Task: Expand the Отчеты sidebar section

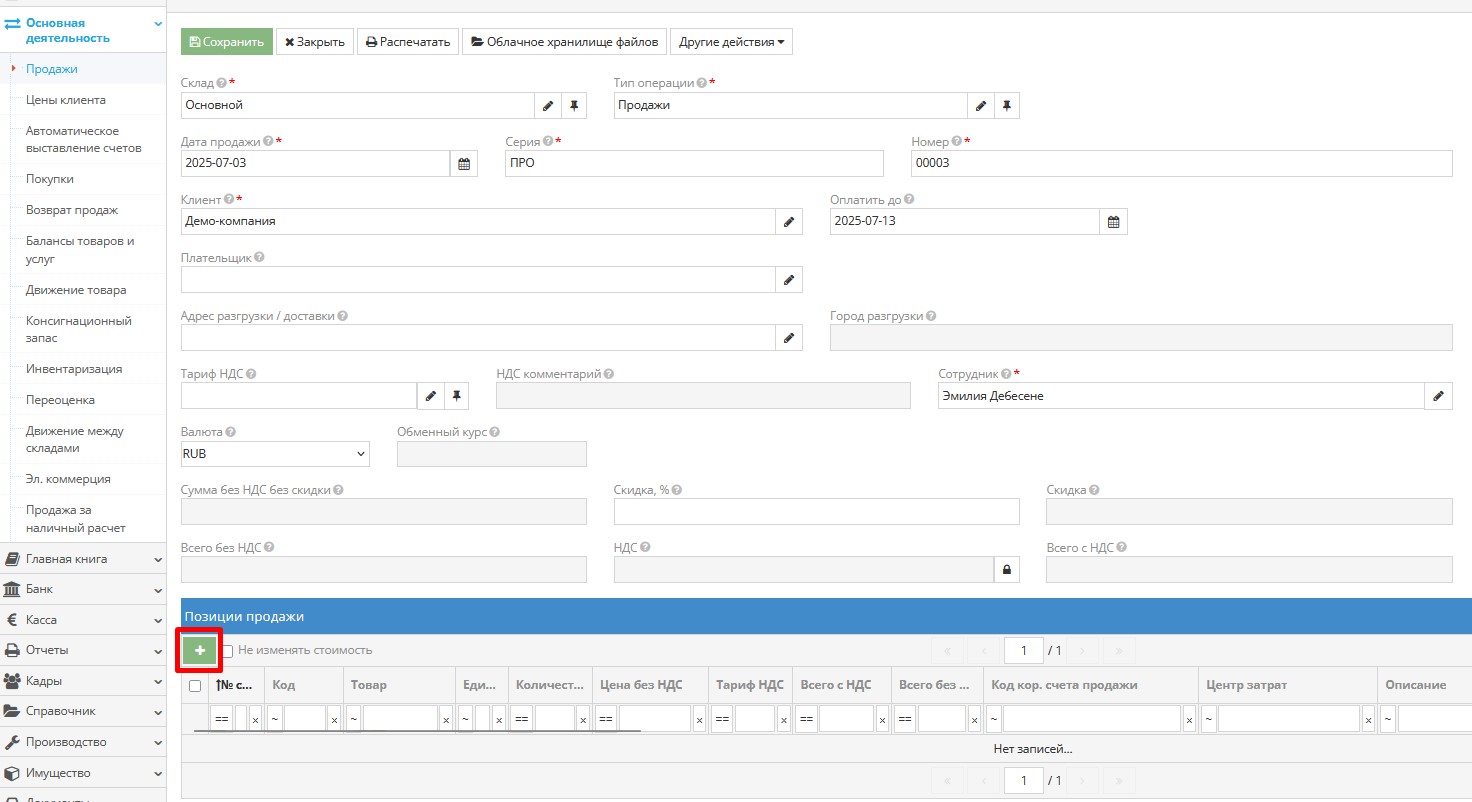Action: [x=83, y=650]
